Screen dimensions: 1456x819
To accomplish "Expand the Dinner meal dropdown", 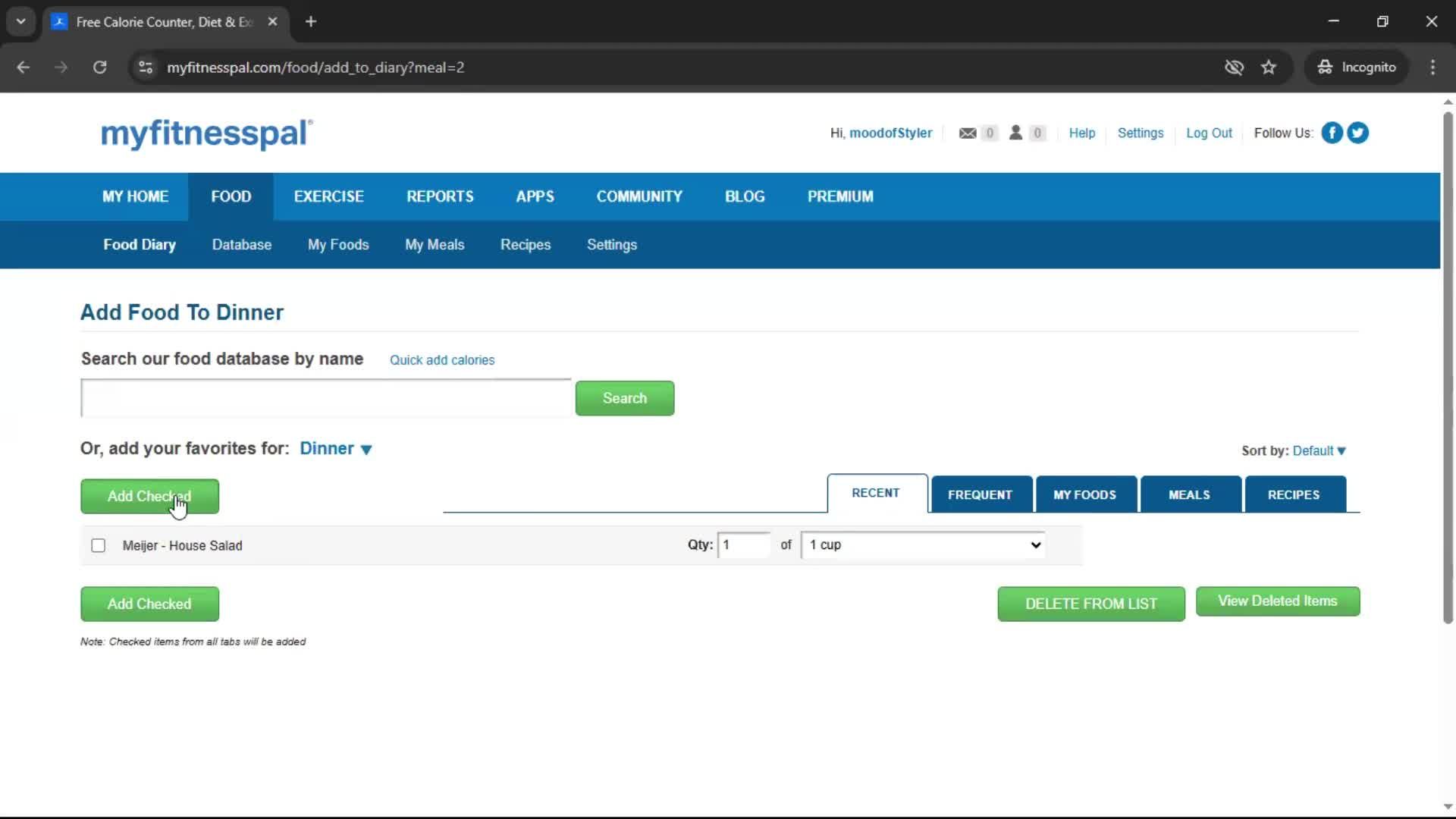I will [x=336, y=448].
